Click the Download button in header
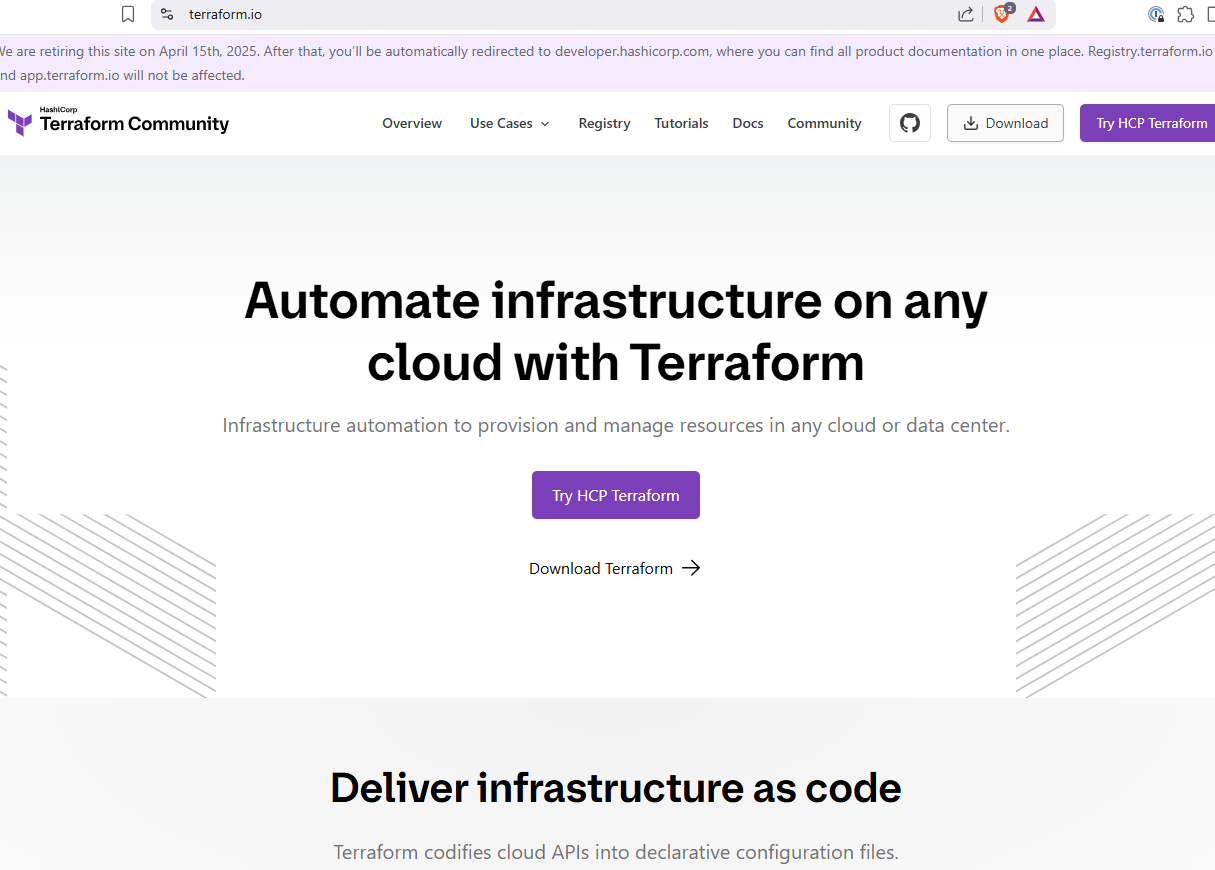The height and width of the screenshot is (870, 1215). pyautogui.click(x=1005, y=123)
